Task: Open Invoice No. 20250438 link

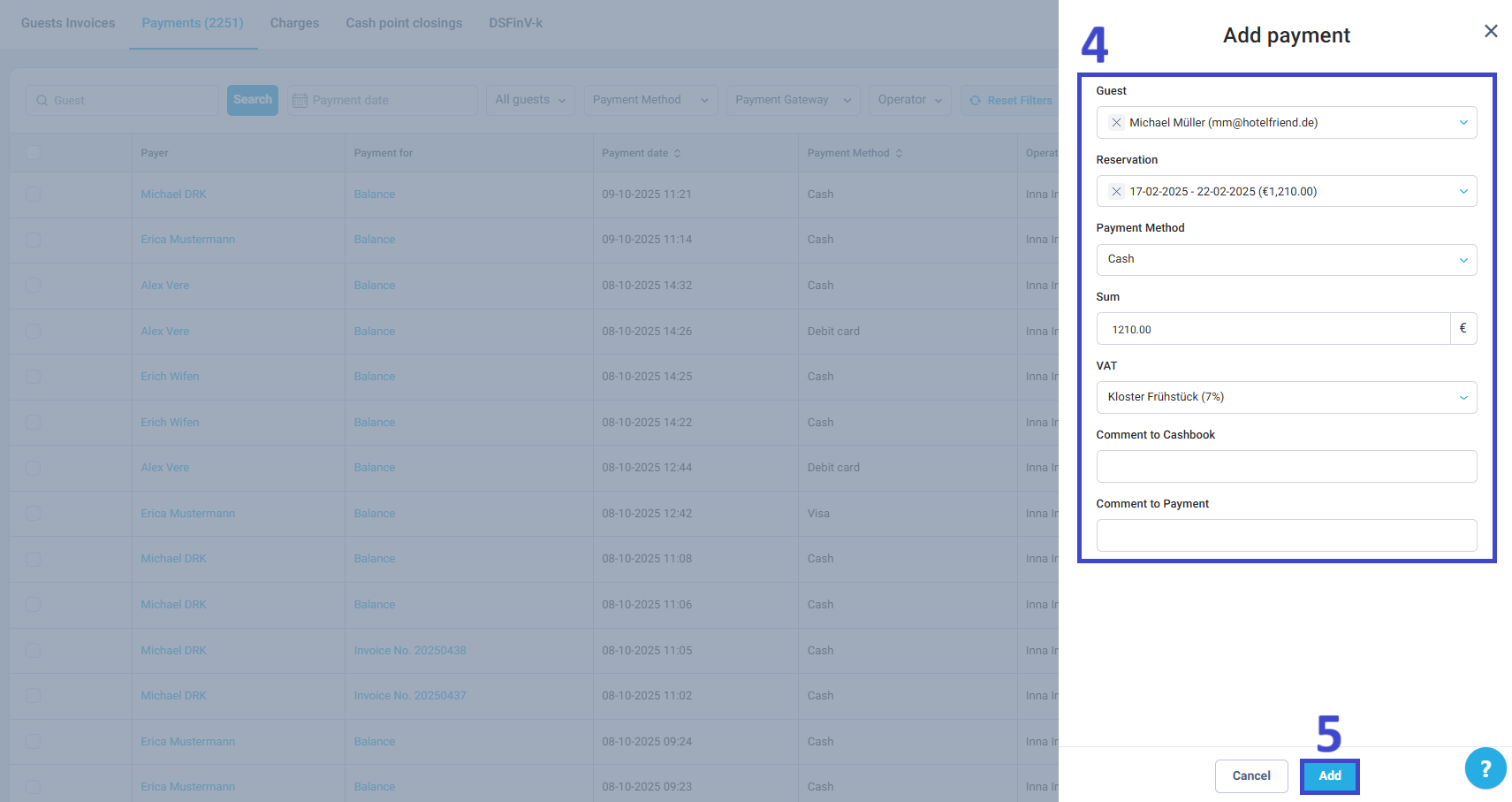Action: pyautogui.click(x=410, y=650)
